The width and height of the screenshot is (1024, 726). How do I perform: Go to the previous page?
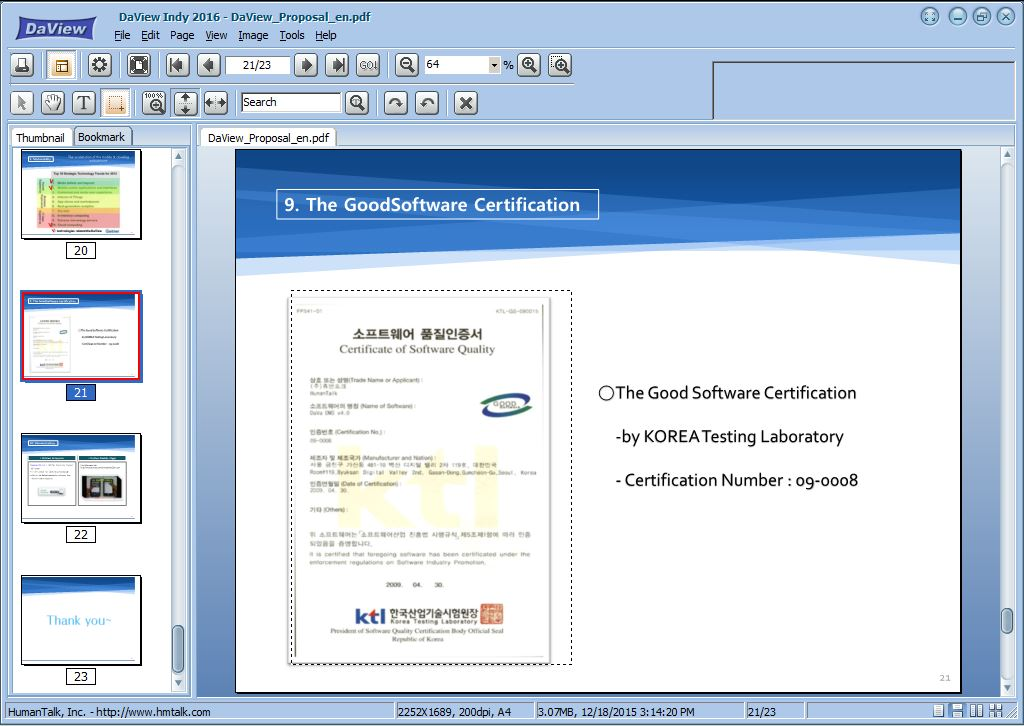pyautogui.click(x=209, y=65)
